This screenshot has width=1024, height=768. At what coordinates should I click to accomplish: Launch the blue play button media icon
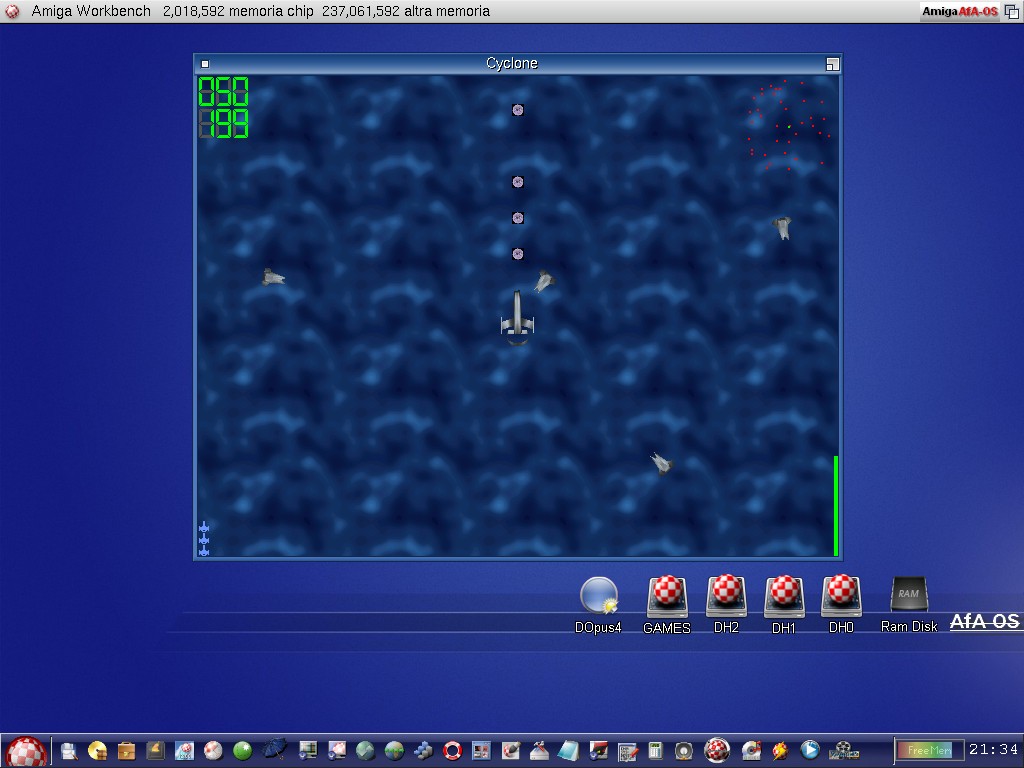[811, 750]
